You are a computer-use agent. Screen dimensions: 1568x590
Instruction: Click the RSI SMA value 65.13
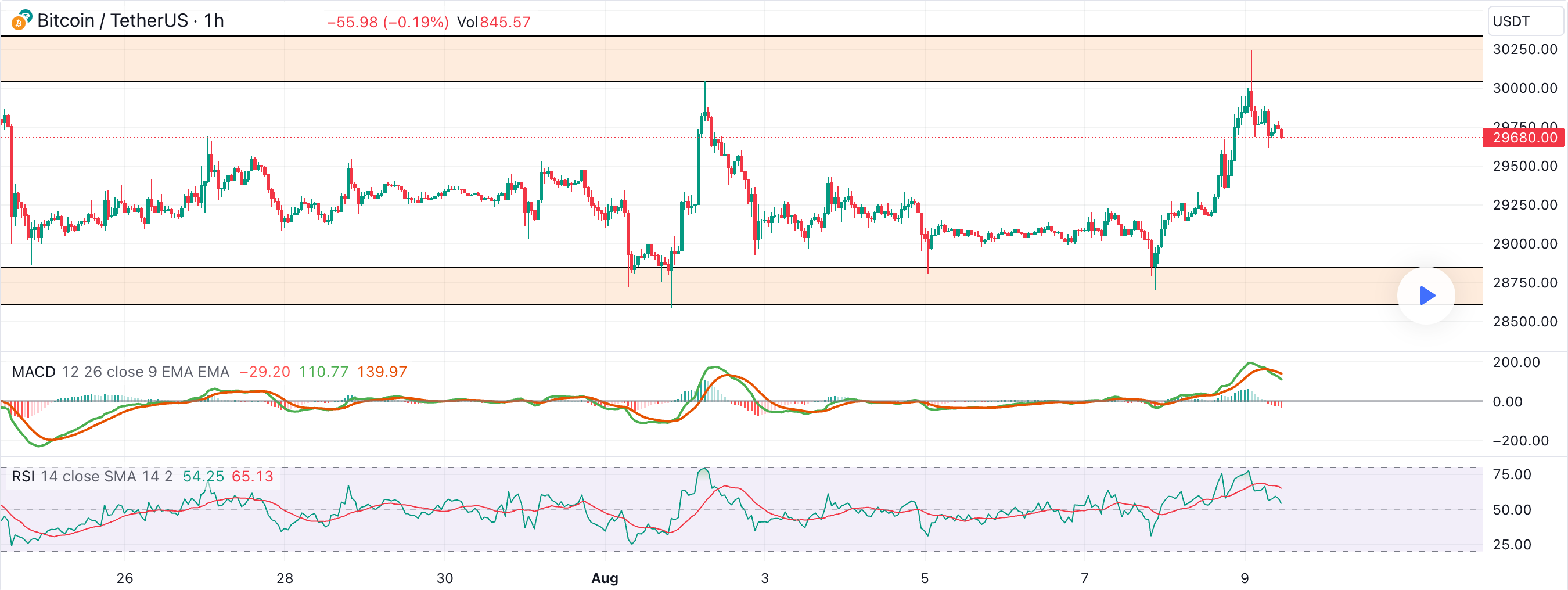[x=253, y=476]
